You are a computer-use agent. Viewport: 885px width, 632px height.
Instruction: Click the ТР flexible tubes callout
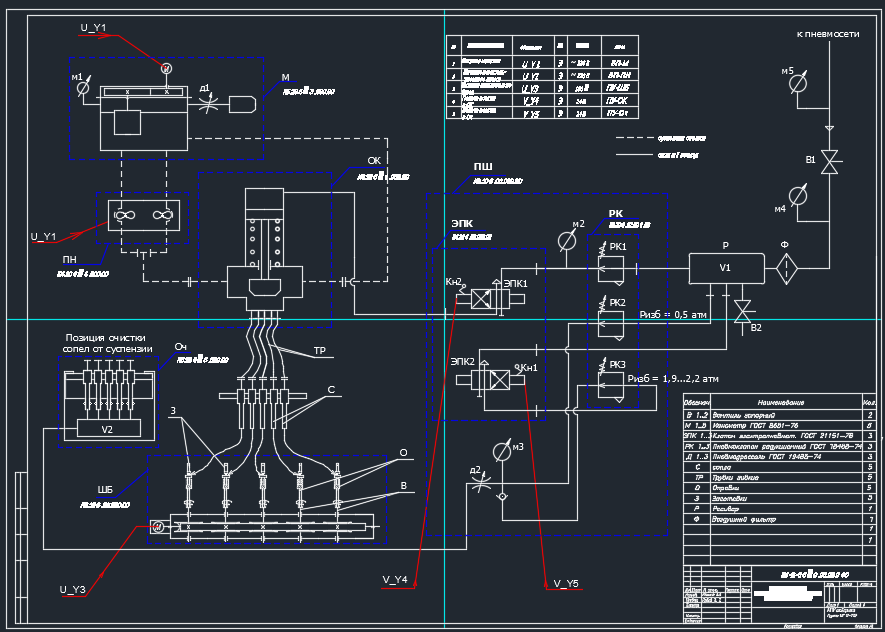tap(319, 352)
